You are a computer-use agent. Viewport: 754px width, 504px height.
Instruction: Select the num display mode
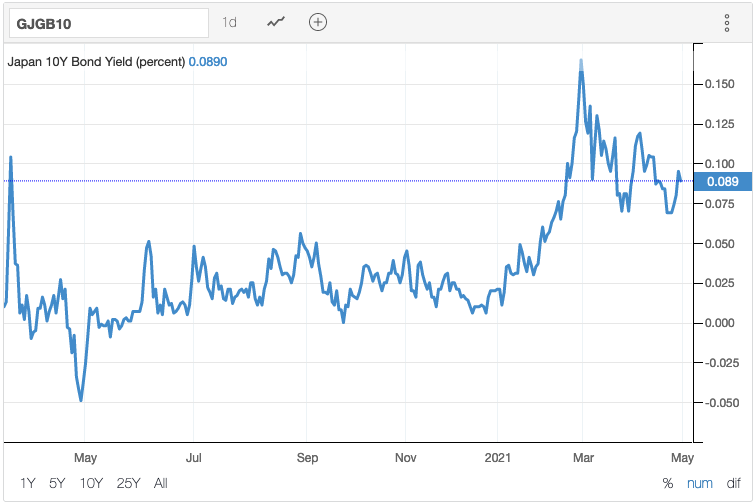[700, 483]
